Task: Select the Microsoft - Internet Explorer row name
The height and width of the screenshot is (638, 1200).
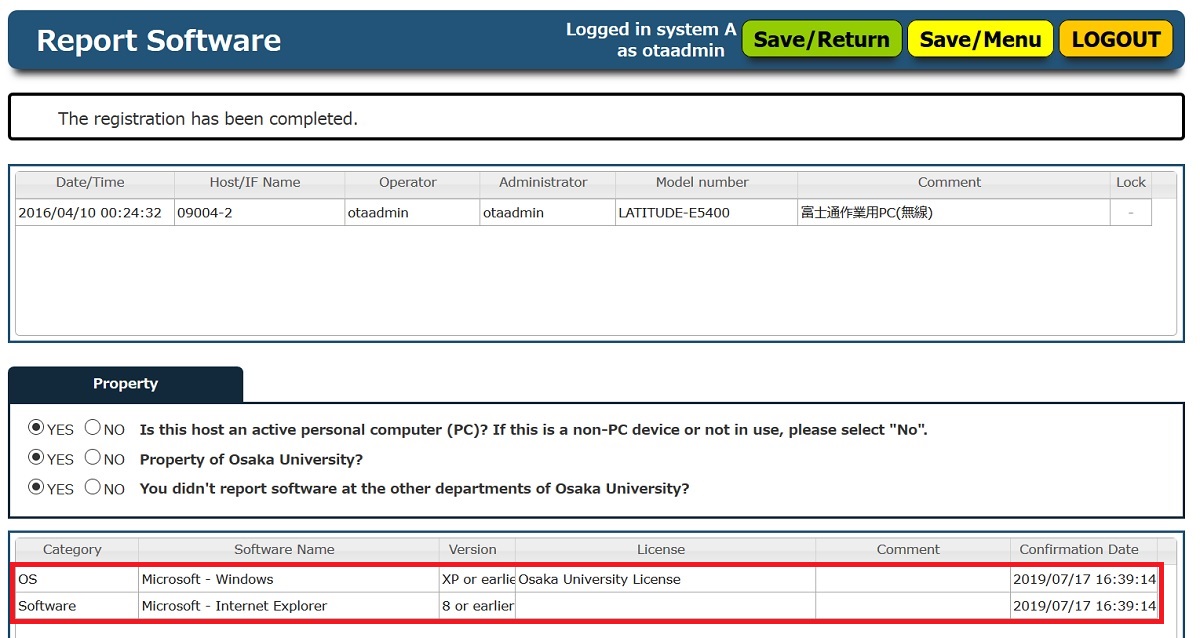Action: click(288, 606)
